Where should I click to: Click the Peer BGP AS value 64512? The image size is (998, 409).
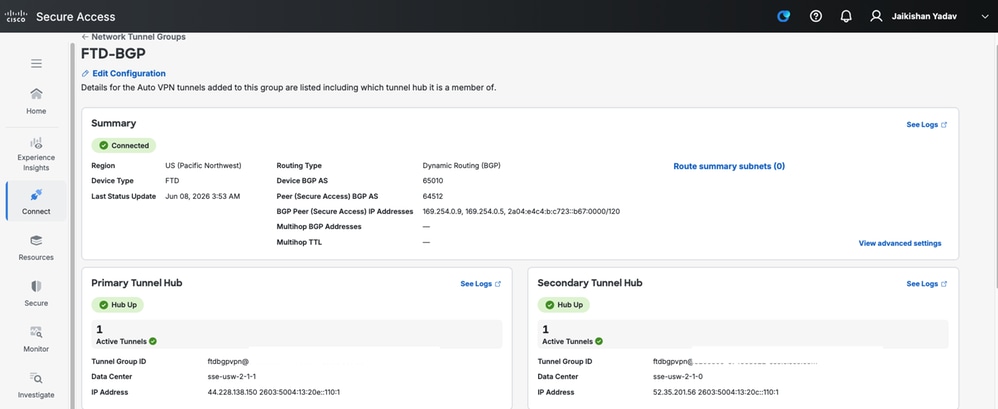pos(433,196)
